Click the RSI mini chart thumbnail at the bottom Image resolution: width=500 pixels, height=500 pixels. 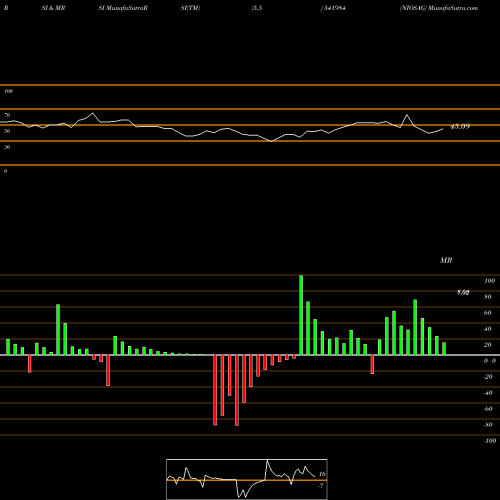[x=247, y=479]
